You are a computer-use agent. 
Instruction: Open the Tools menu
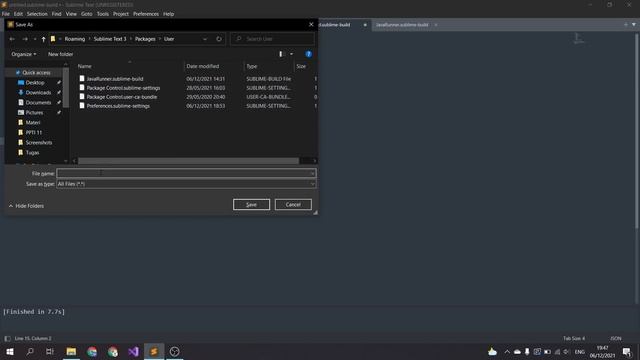coord(102,14)
